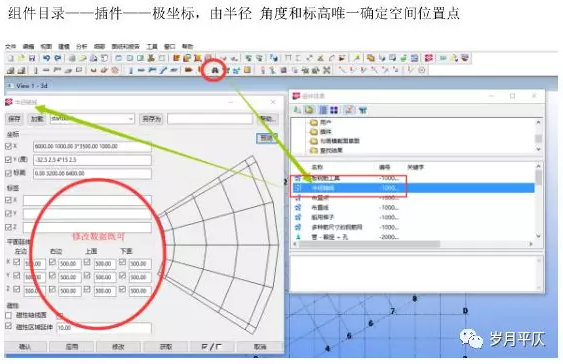Click scroll-down arrow of catalog folder tree
This screenshot has width=563, height=364.
tap(538, 149)
